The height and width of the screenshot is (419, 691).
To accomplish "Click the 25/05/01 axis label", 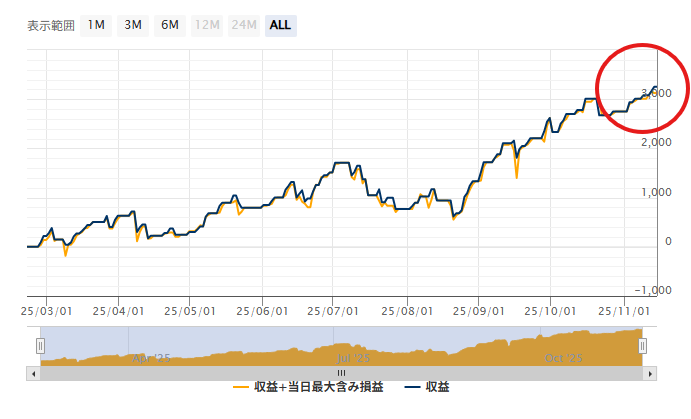I will (189, 311).
